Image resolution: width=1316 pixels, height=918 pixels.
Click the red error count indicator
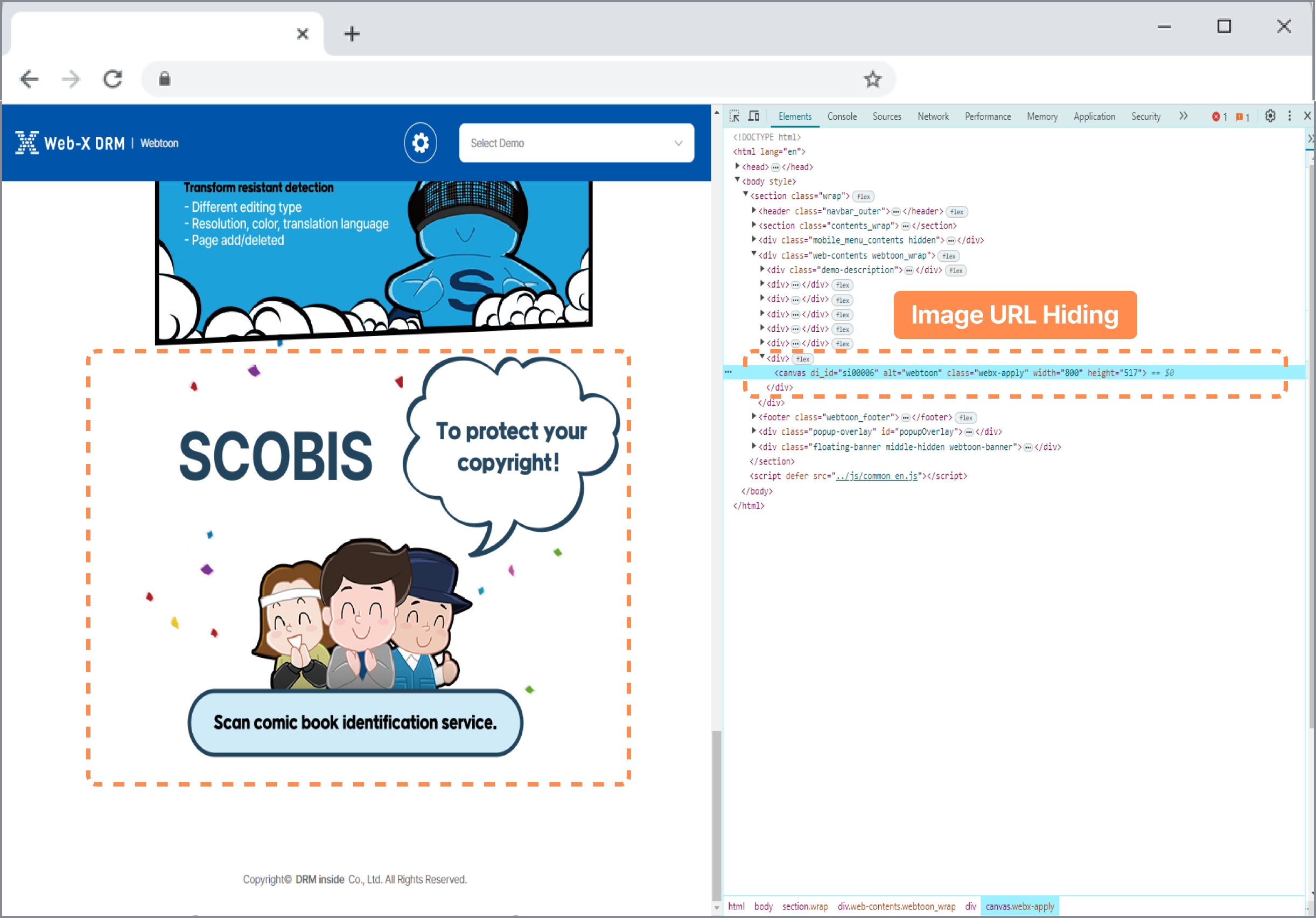(x=1219, y=117)
